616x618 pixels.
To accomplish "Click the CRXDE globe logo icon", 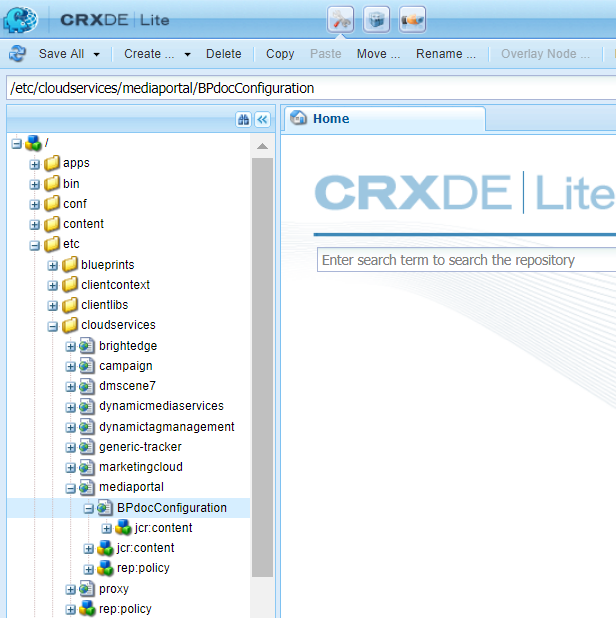I will pyautogui.click(x=20, y=20).
